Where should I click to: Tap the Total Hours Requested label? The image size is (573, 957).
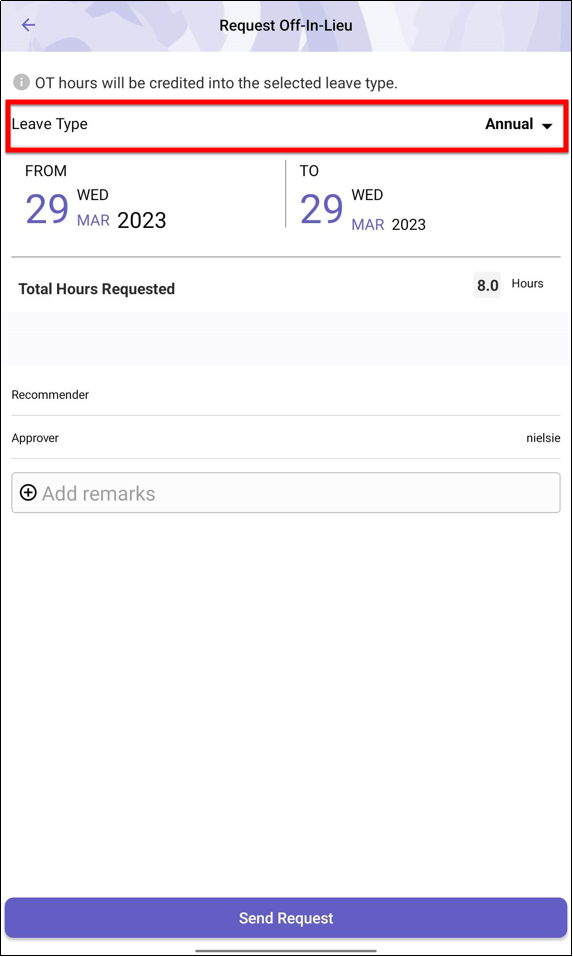coord(96,289)
